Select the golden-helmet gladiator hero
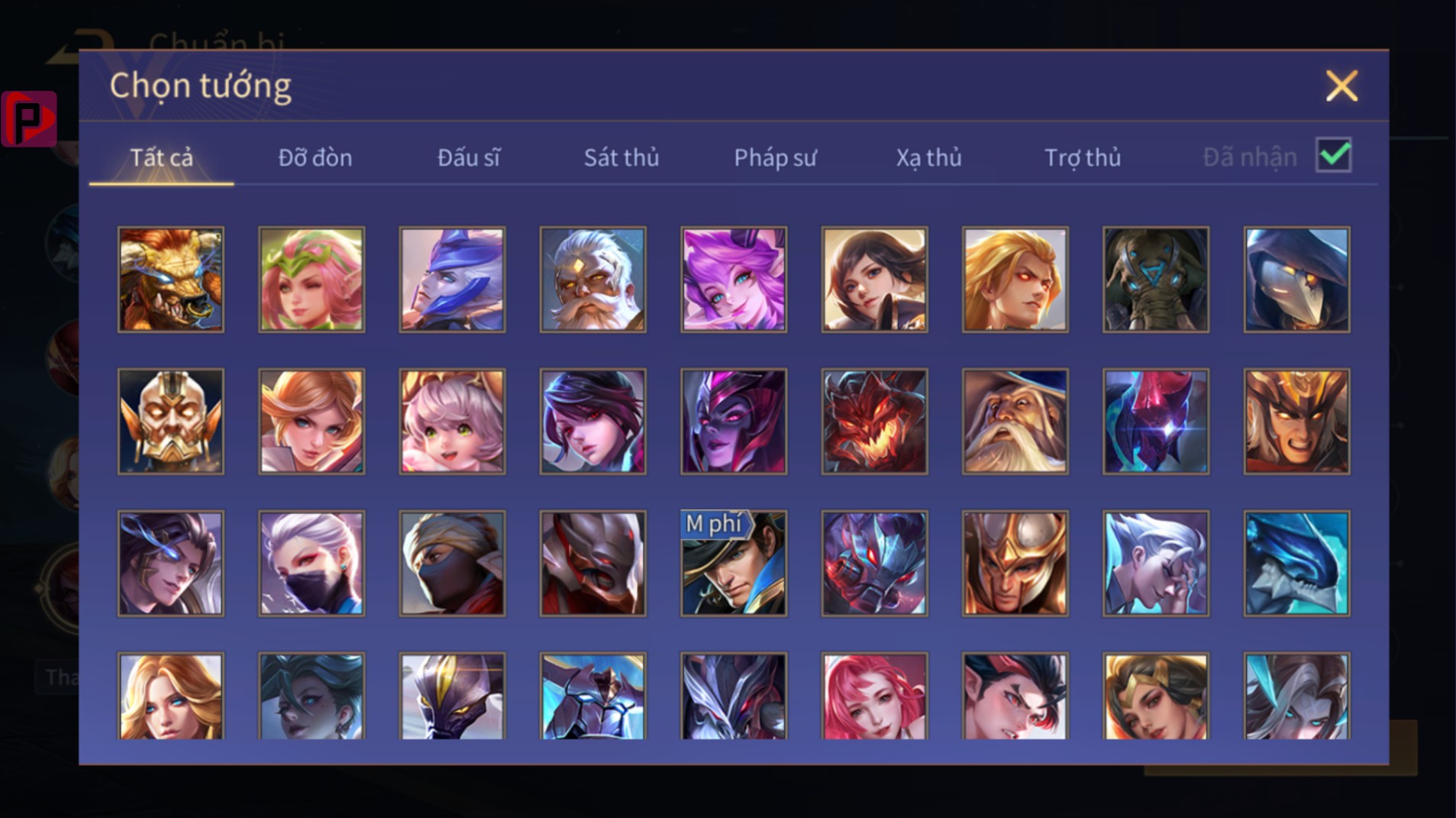 1015,564
